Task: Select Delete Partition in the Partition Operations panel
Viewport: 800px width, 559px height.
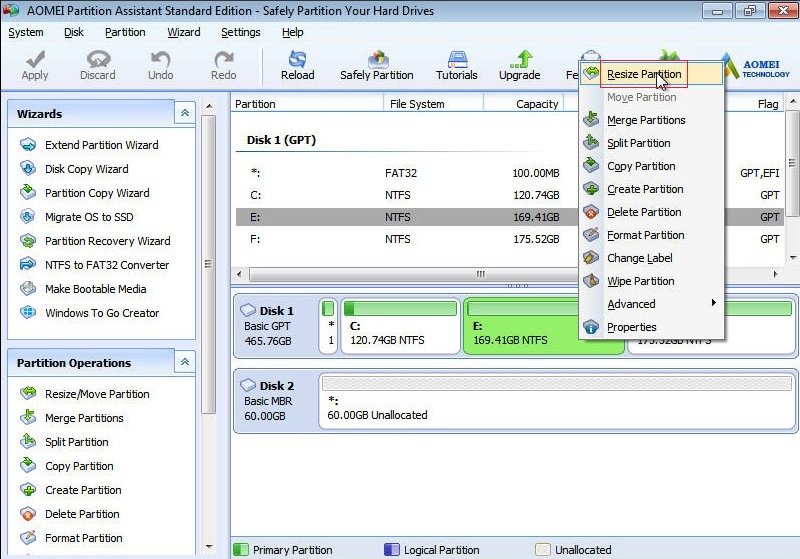Action: pos(70,514)
